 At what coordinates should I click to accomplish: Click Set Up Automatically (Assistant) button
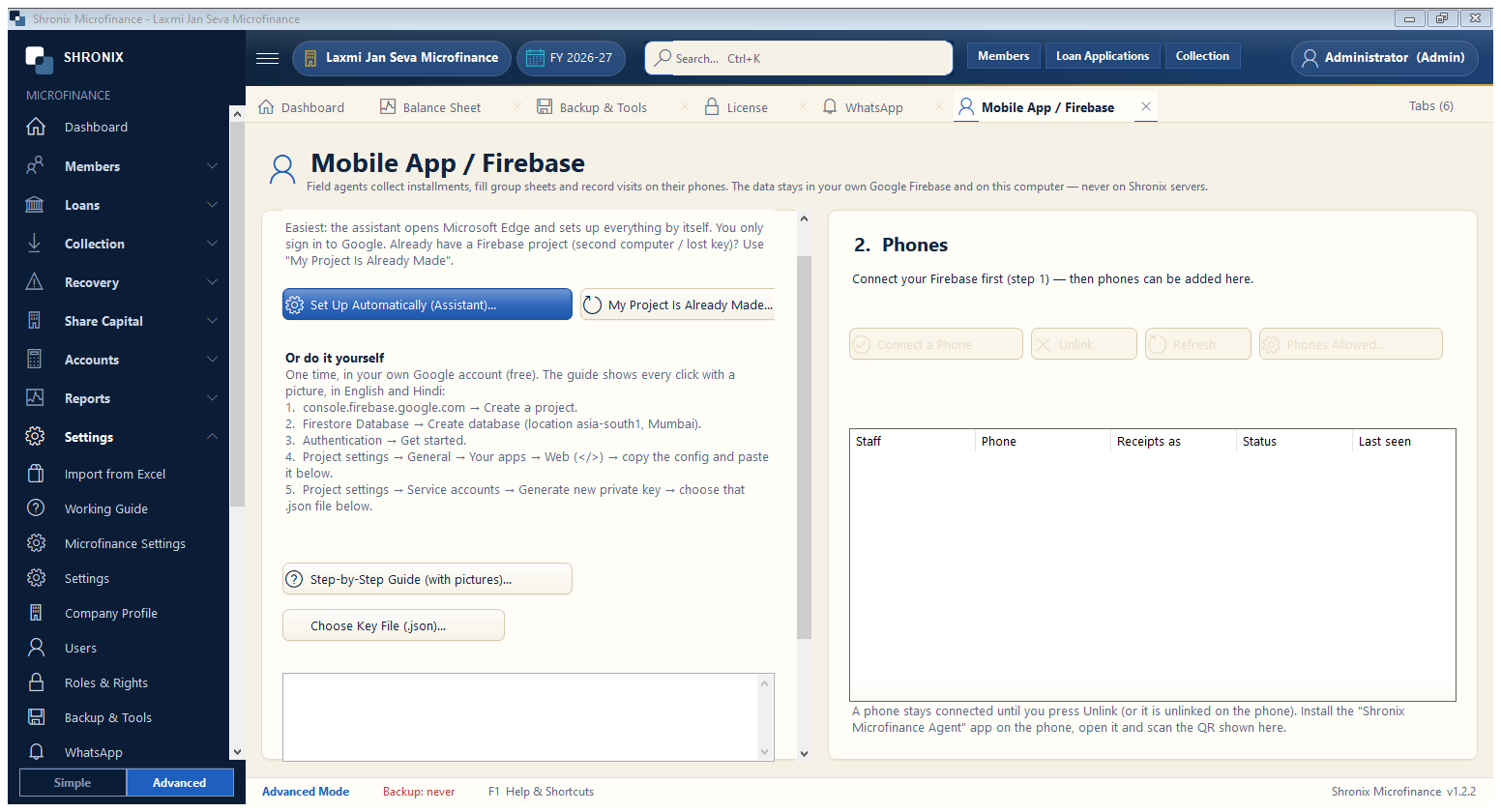pos(427,304)
